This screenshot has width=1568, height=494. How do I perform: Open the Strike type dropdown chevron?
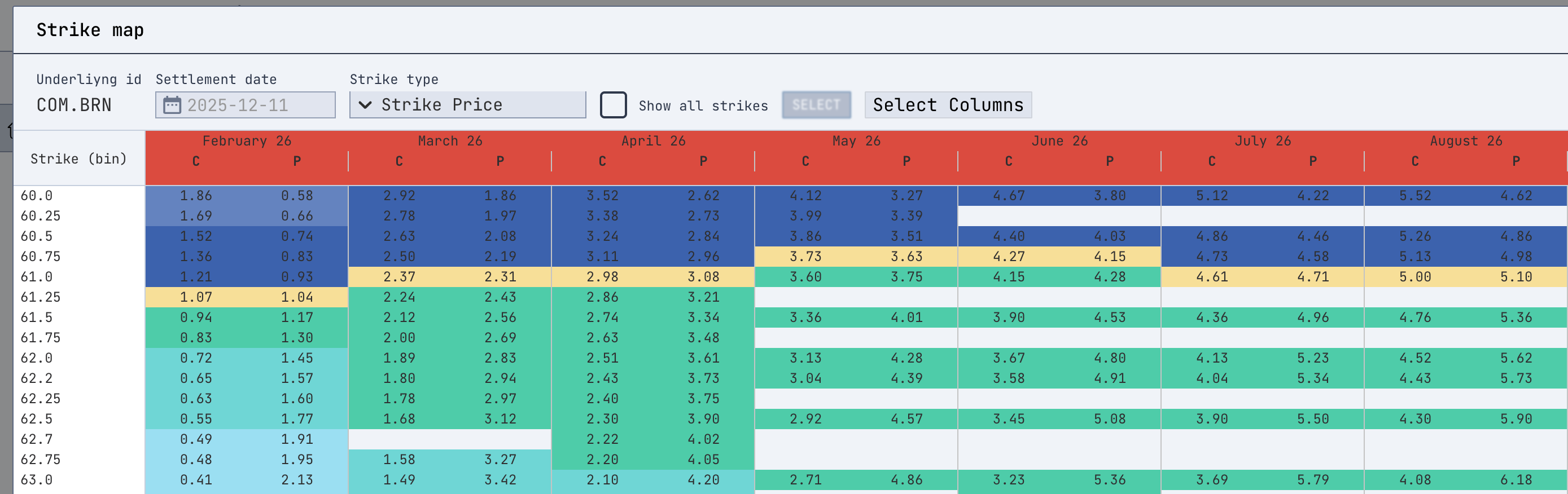pyautogui.click(x=365, y=105)
